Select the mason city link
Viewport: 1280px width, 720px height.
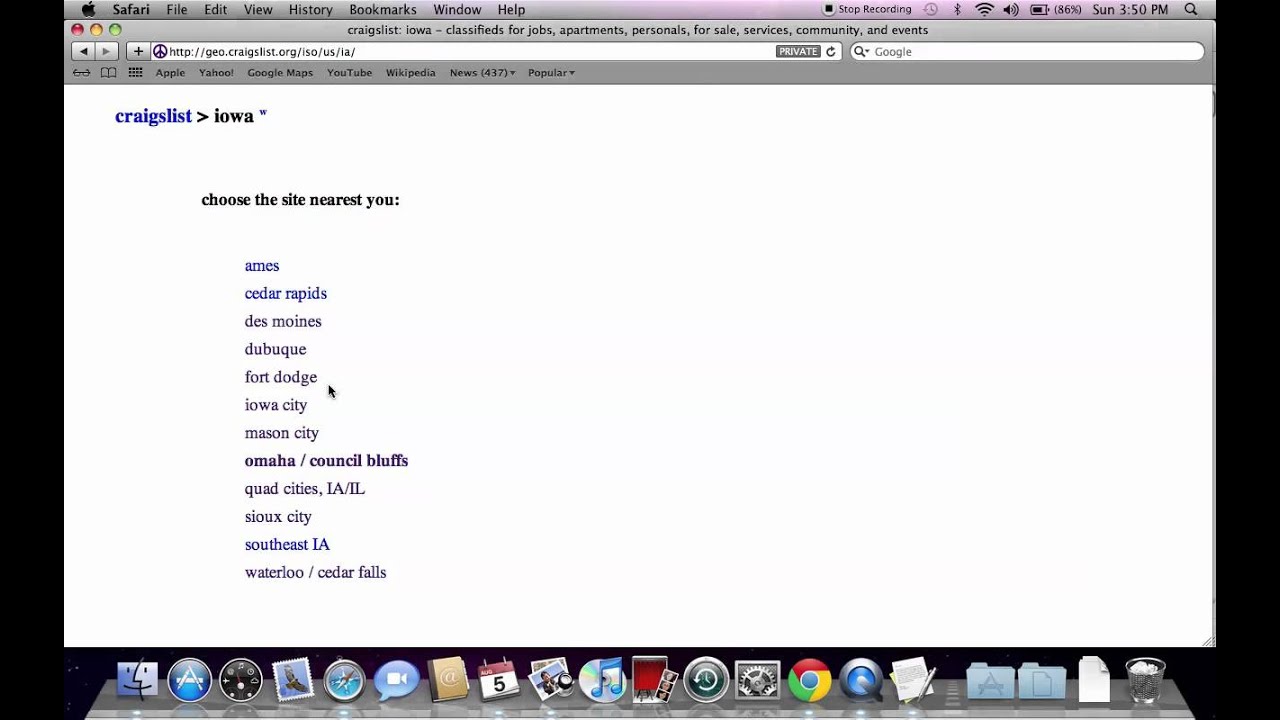[282, 434]
